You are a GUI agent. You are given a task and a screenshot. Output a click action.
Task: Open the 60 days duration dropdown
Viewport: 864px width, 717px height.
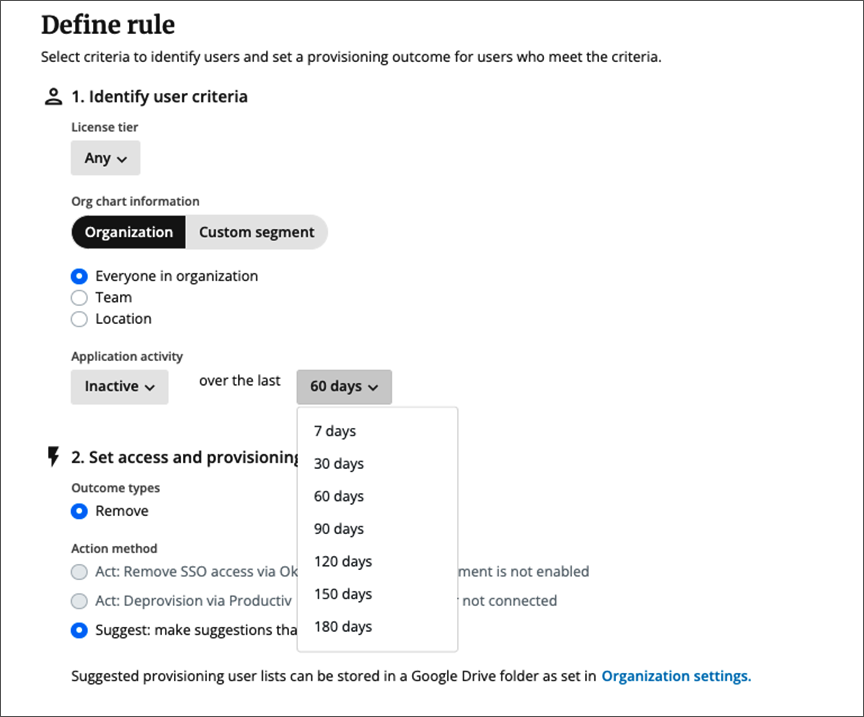pyautogui.click(x=344, y=387)
